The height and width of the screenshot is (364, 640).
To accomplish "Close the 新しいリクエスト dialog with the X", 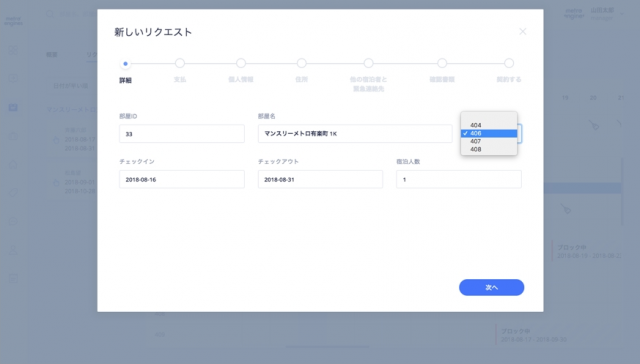I will pyautogui.click(x=522, y=31).
